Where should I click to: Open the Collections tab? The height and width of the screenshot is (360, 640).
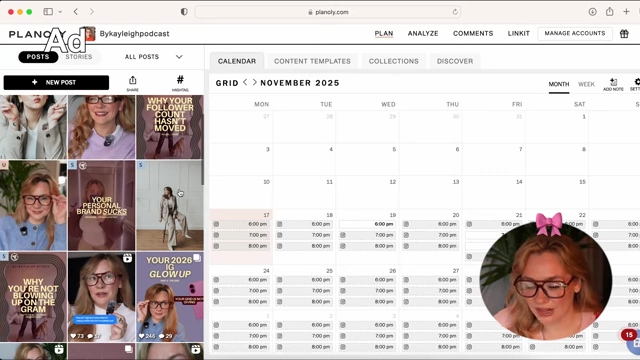coord(393,61)
